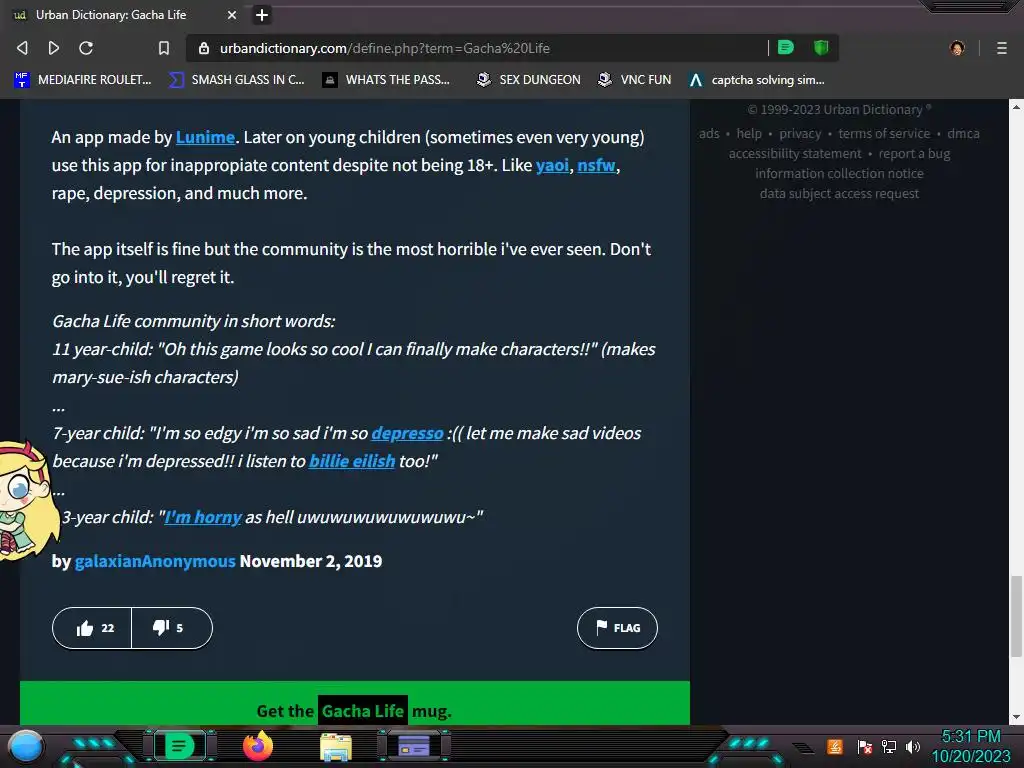This screenshot has width=1024, height=768.
Task: Follow the Lunime link
Action: (x=205, y=137)
